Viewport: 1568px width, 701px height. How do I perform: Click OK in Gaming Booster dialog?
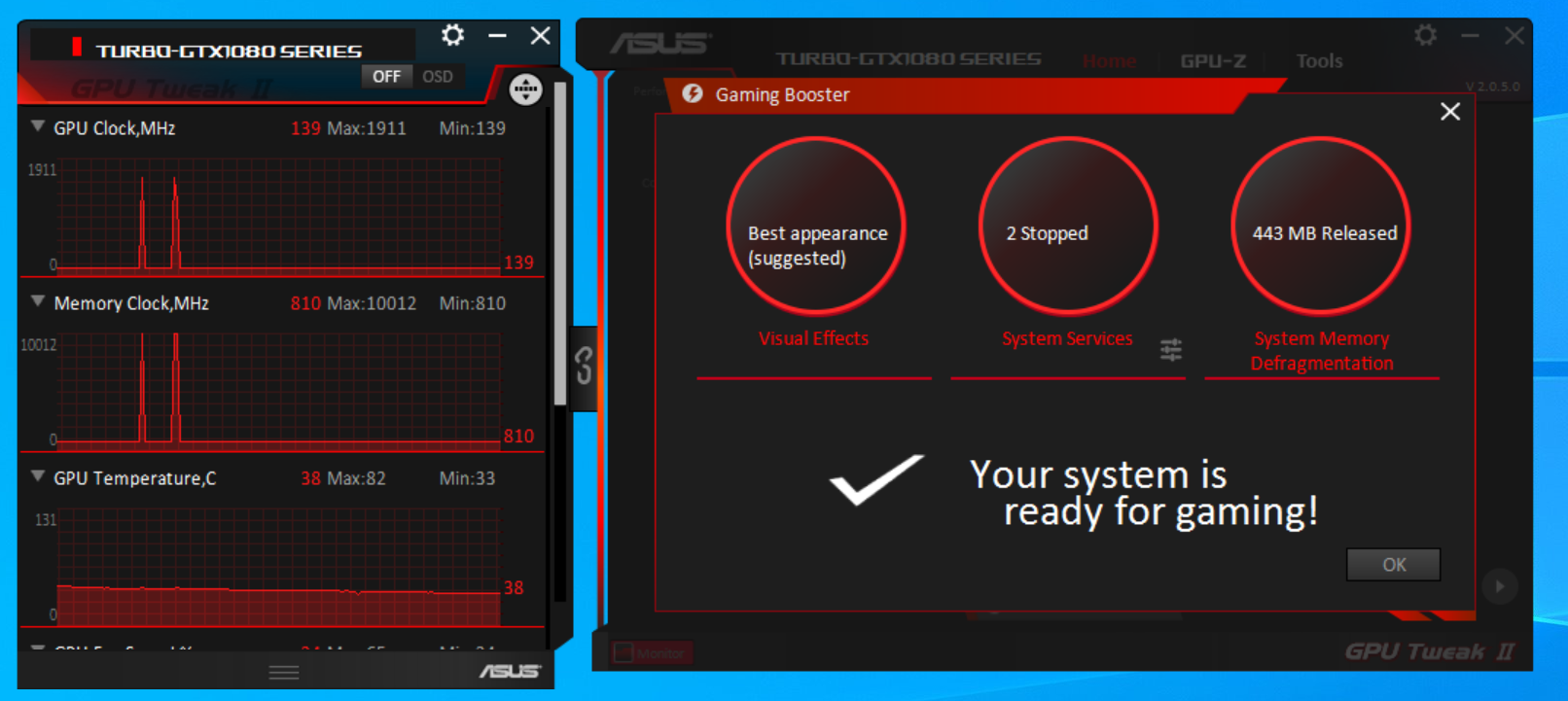tap(1394, 565)
